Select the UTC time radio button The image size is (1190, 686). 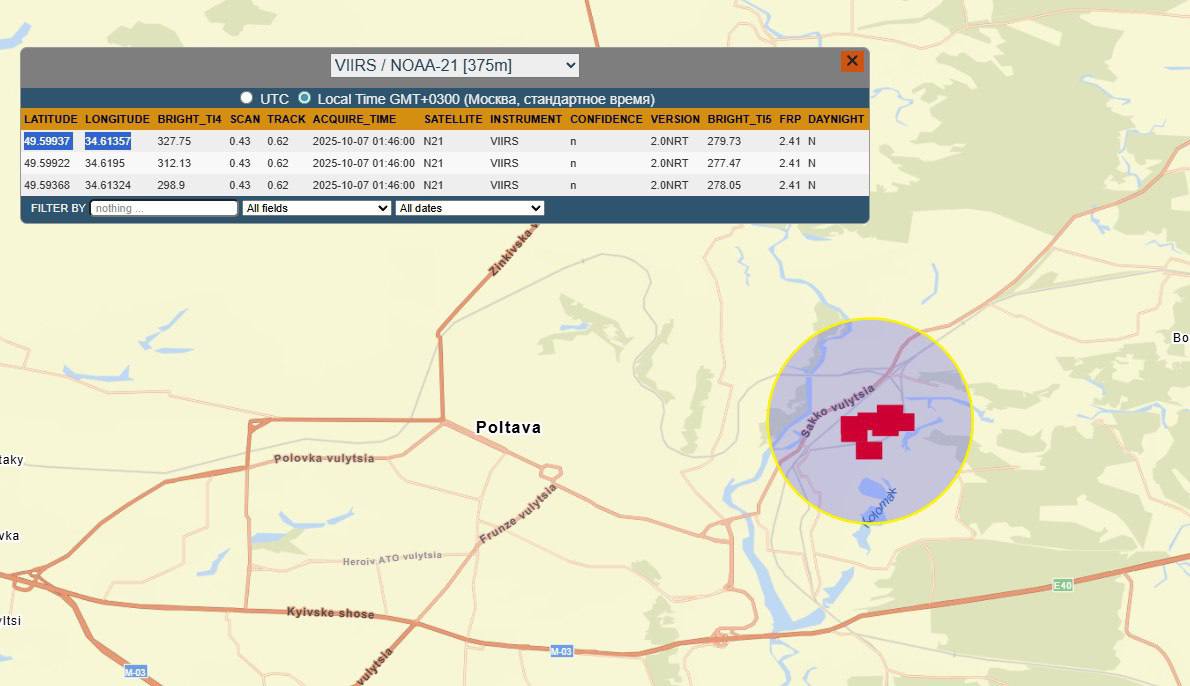[x=247, y=98]
